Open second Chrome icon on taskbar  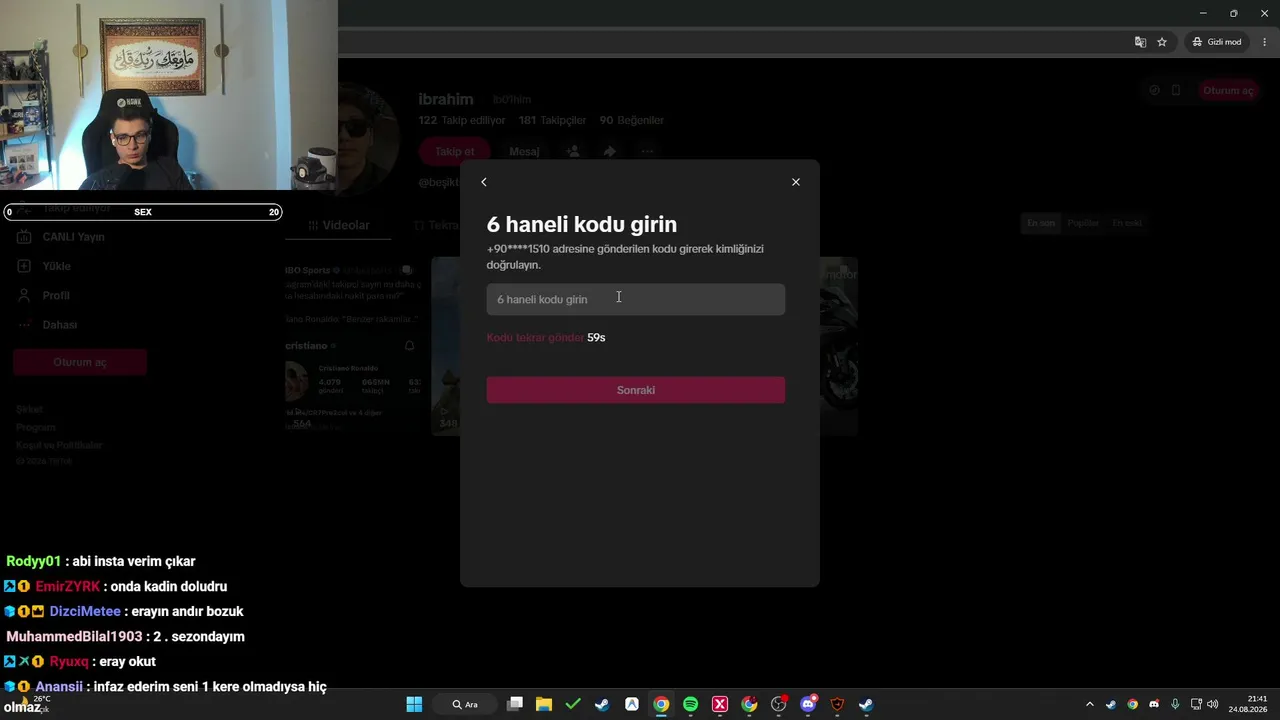[749, 704]
